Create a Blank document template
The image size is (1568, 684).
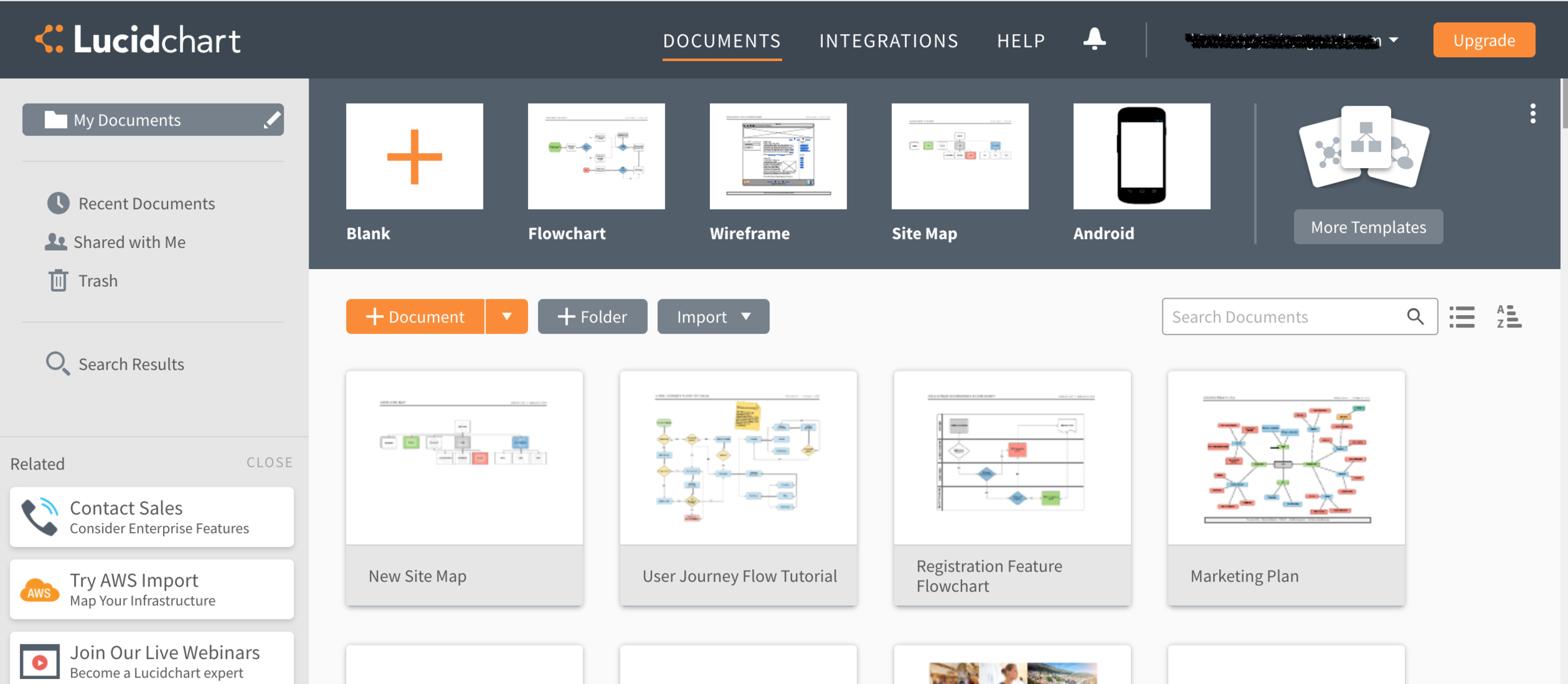pyautogui.click(x=415, y=156)
